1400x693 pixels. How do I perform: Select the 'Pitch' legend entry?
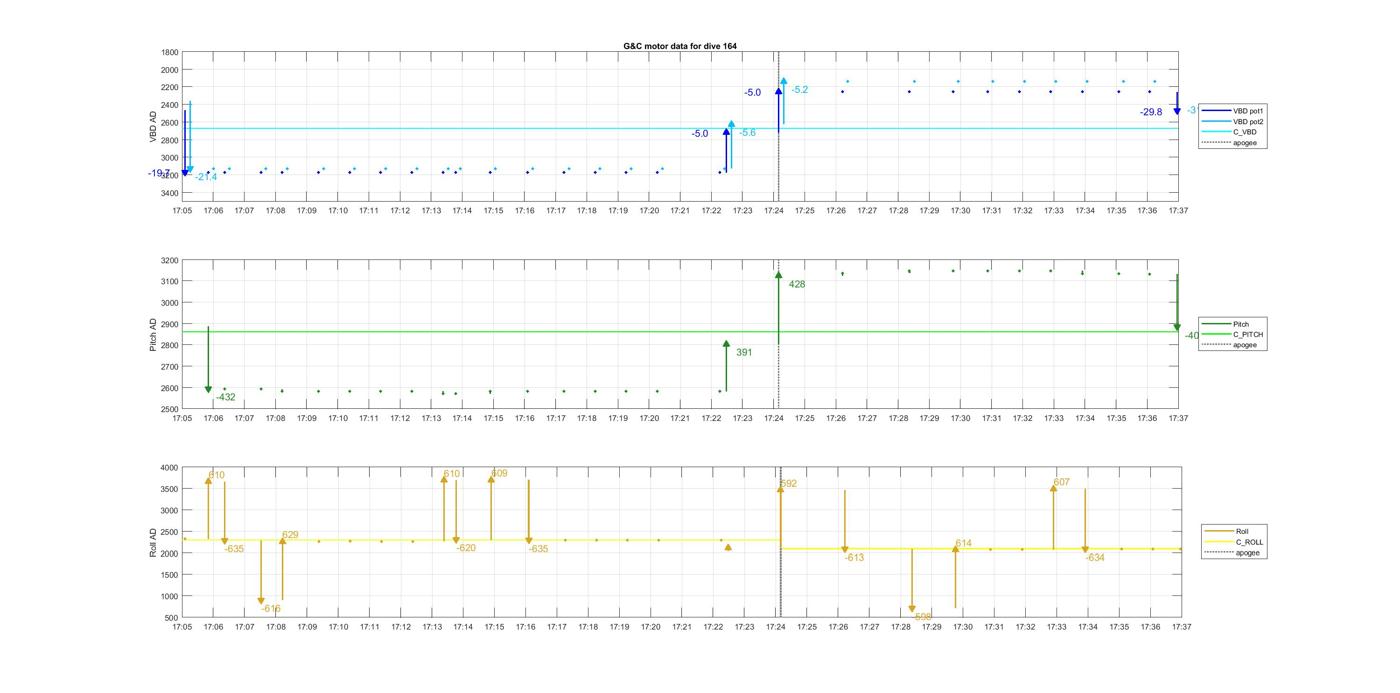click(x=1227, y=324)
